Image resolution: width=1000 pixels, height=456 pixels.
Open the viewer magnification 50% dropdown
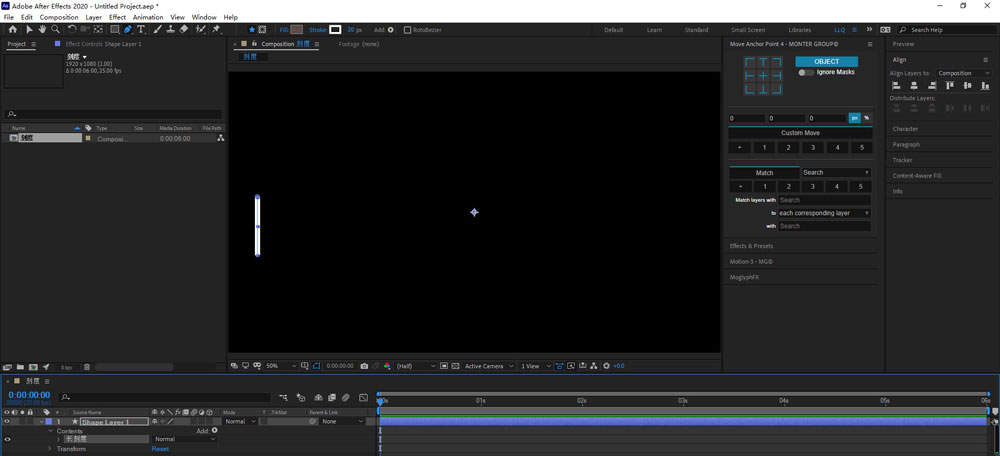(x=278, y=366)
